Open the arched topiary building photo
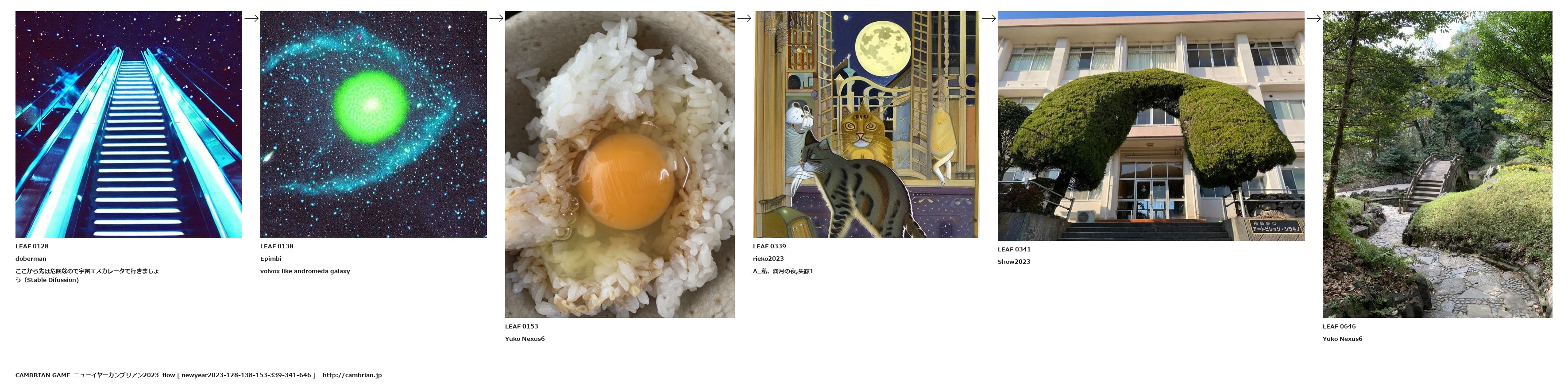The width and height of the screenshot is (1568, 386). tap(1151, 125)
